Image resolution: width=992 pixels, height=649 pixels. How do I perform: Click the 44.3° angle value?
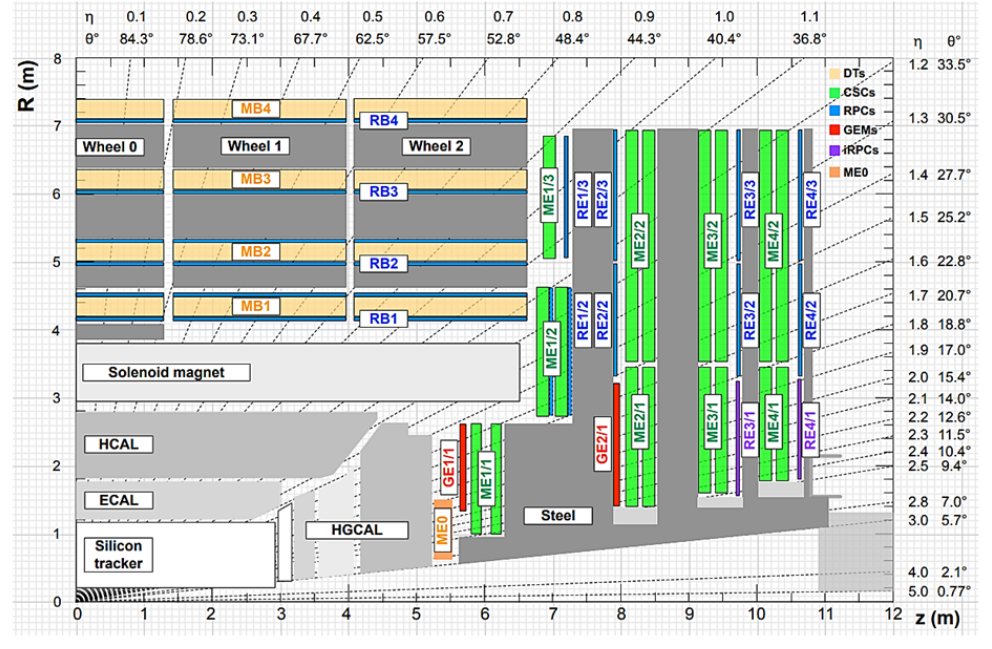[644, 39]
